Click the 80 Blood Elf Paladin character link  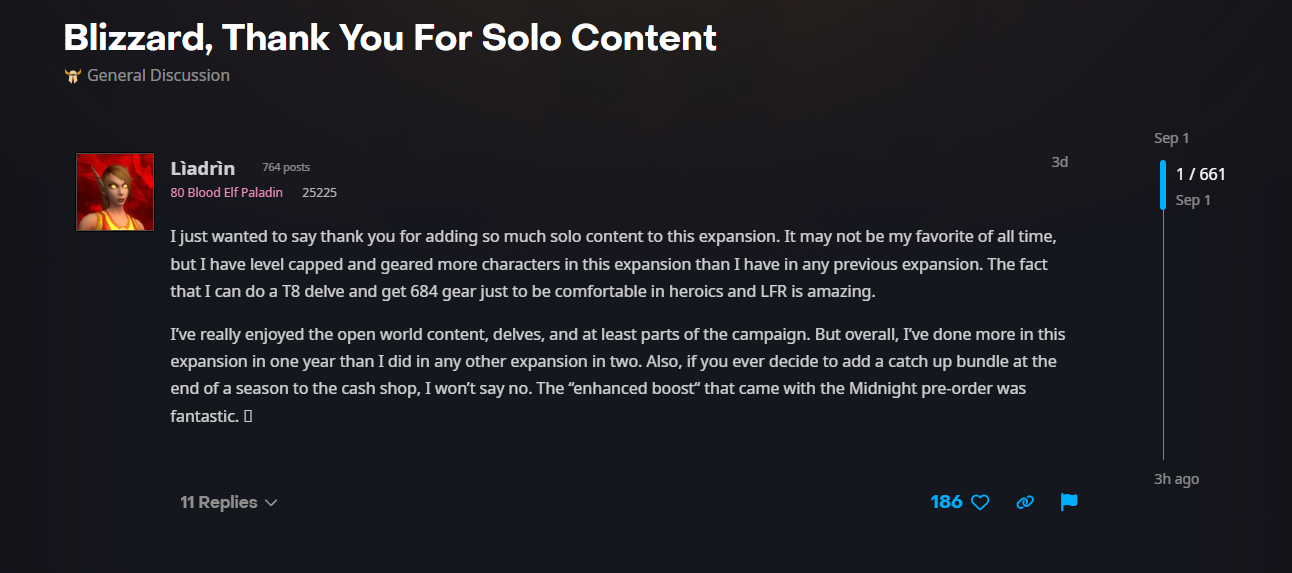(x=227, y=192)
